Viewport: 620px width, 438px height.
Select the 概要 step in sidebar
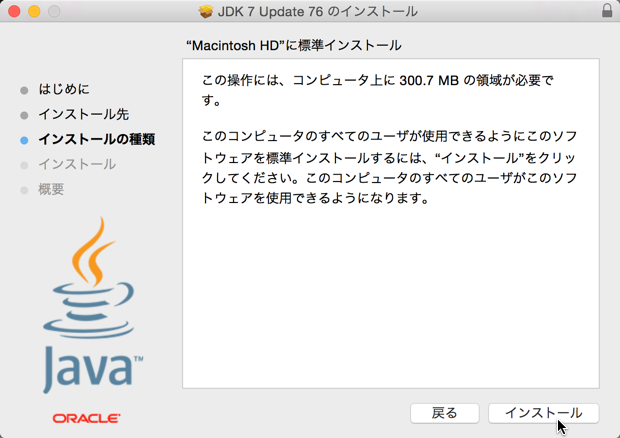pyautogui.click(x=51, y=189)
